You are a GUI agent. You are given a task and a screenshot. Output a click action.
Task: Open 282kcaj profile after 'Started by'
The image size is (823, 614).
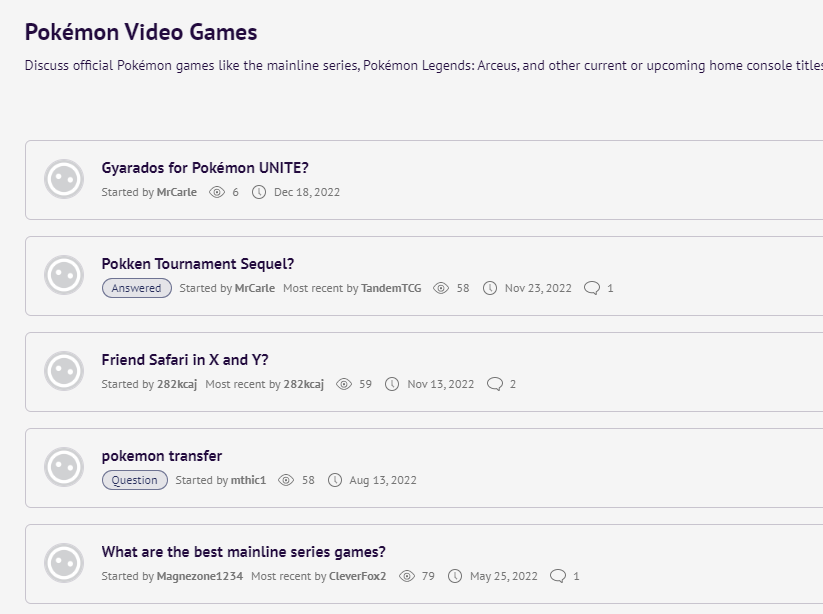click(x=177, y=385)
